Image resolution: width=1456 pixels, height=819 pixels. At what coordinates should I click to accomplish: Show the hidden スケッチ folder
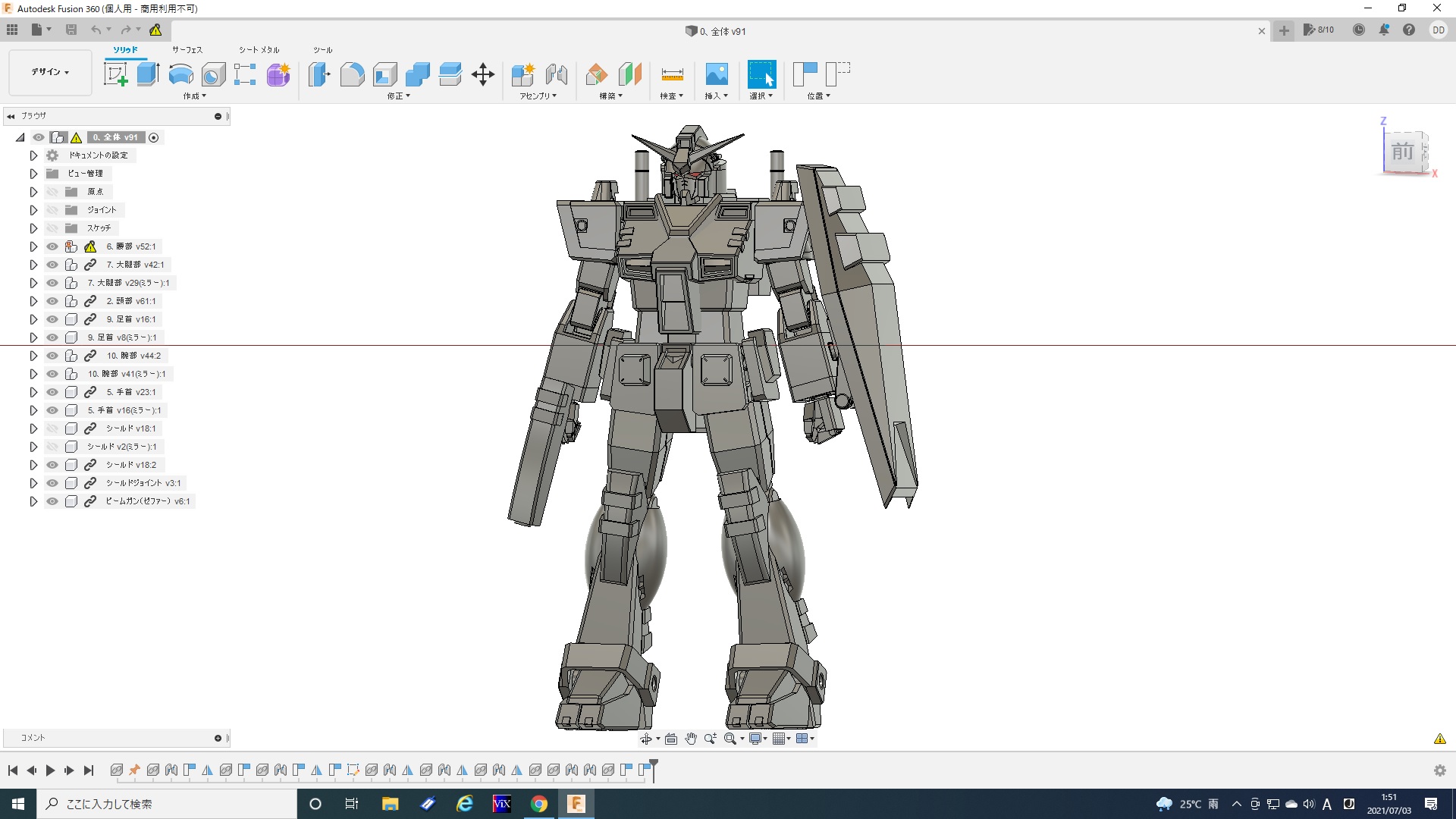(x=52, y=228)
